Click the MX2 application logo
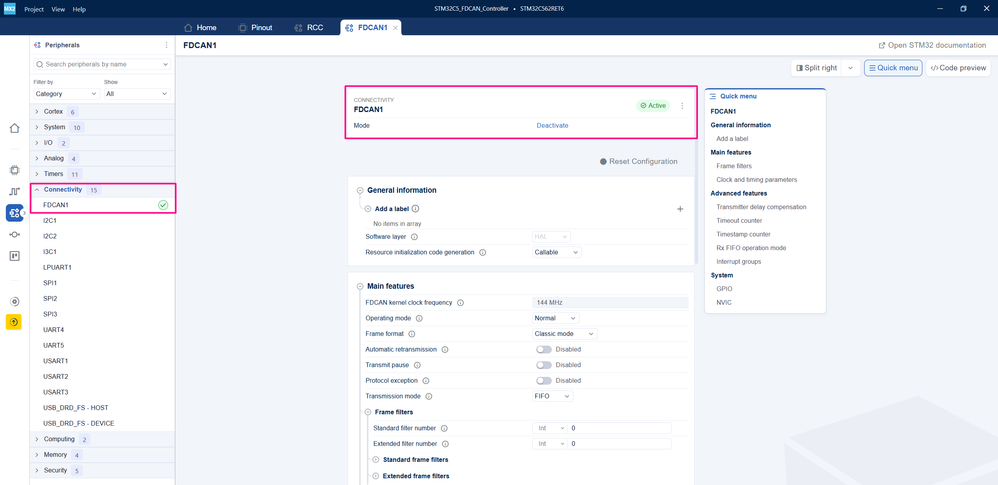This screenshot has height=485, width=998. pos(10,9)
